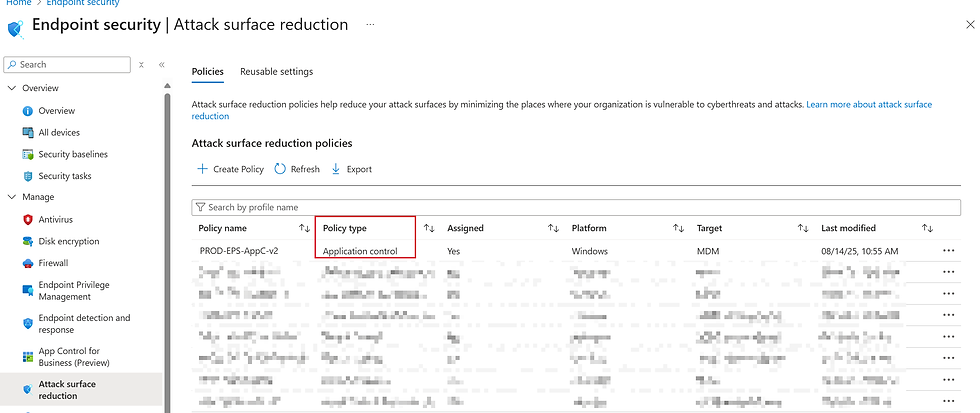Screen dimensions: 980x413
Task: Open Overview item in sidebar
Action: click(x=56, y=111)
